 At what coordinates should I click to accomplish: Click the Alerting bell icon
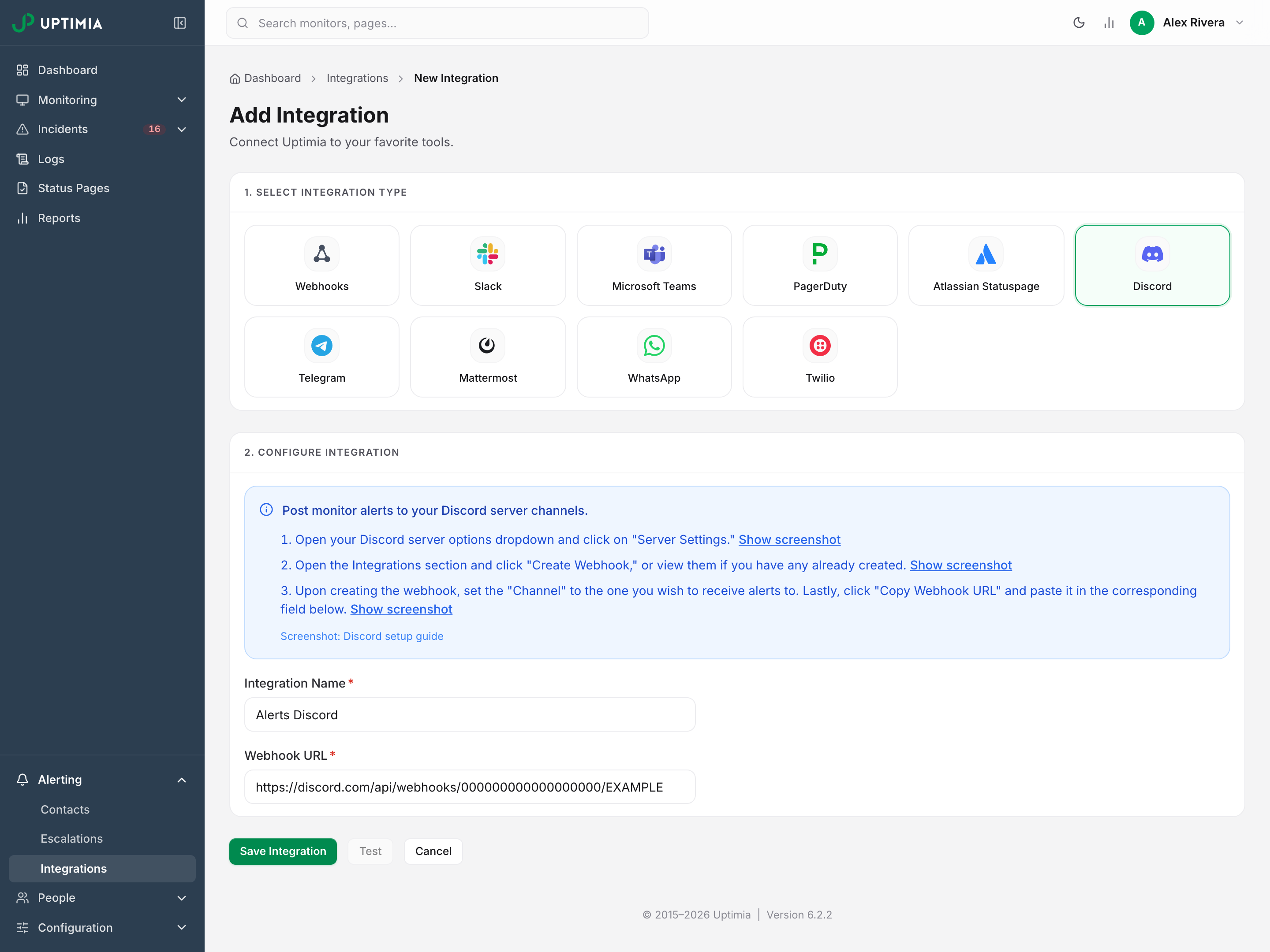(x=22, y=779)
